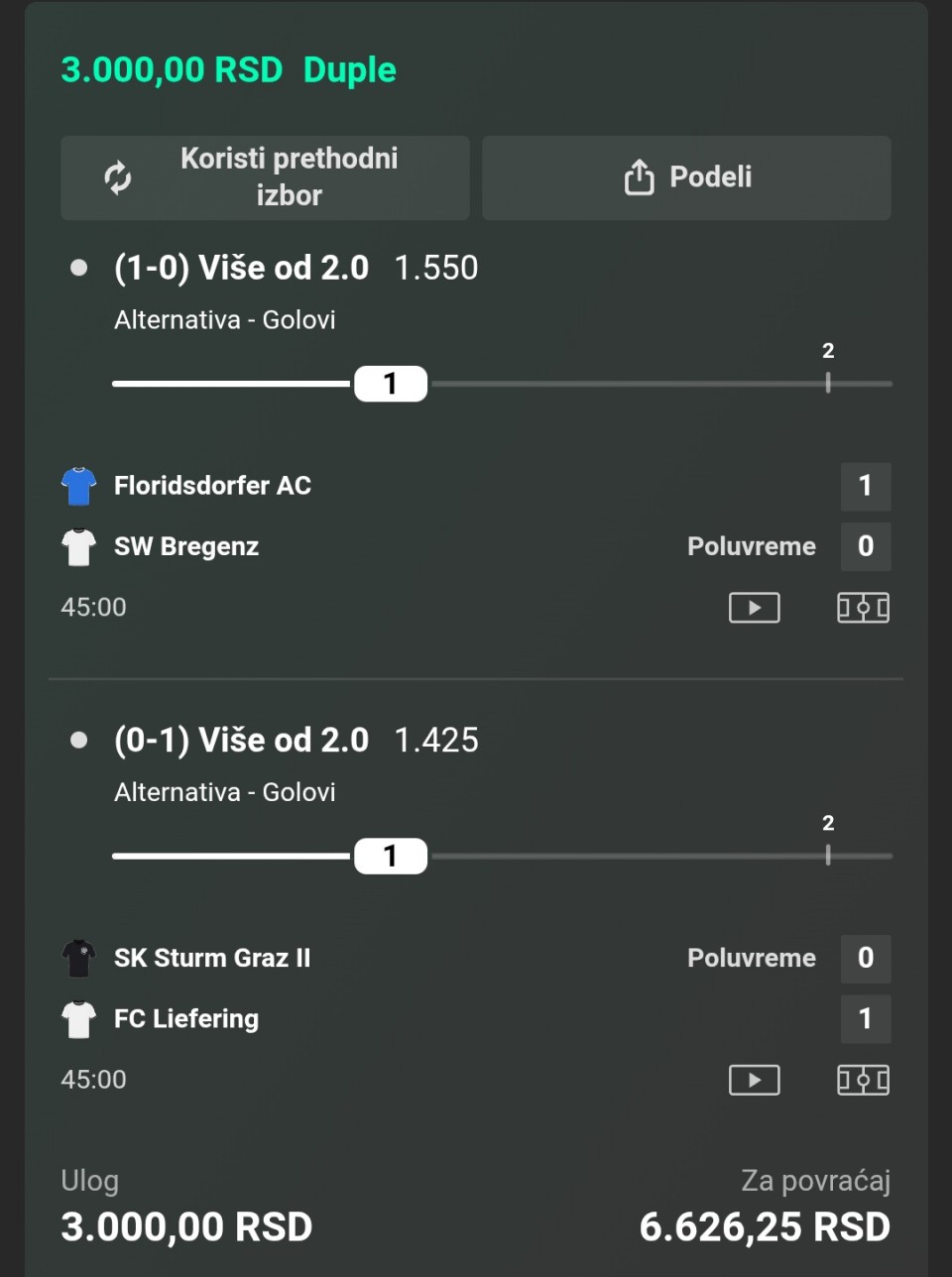Tap the Podeli share button

tap(686, 177)
